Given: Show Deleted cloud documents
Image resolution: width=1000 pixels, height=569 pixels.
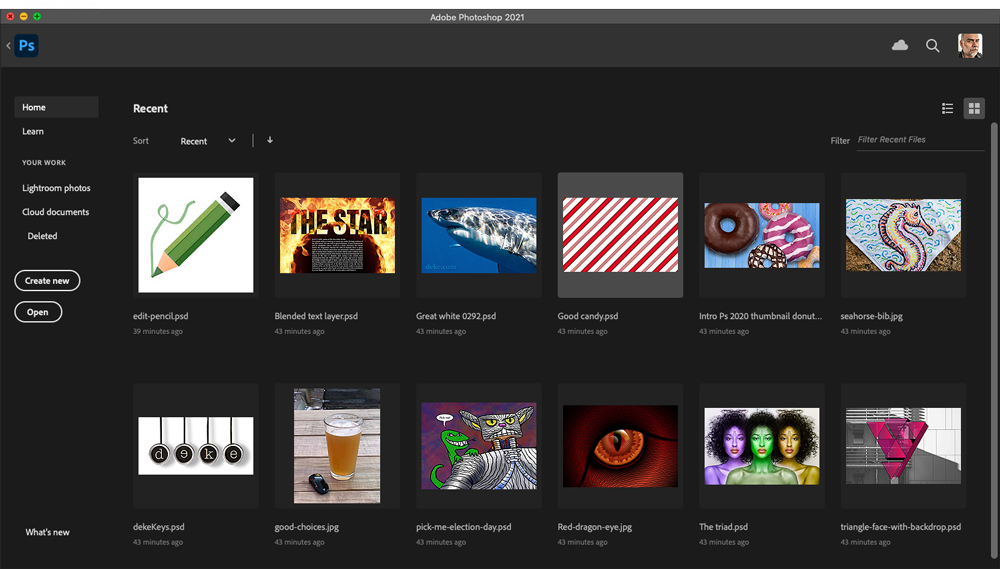Looking at the screenshot, I should click(x=43, y=236).
